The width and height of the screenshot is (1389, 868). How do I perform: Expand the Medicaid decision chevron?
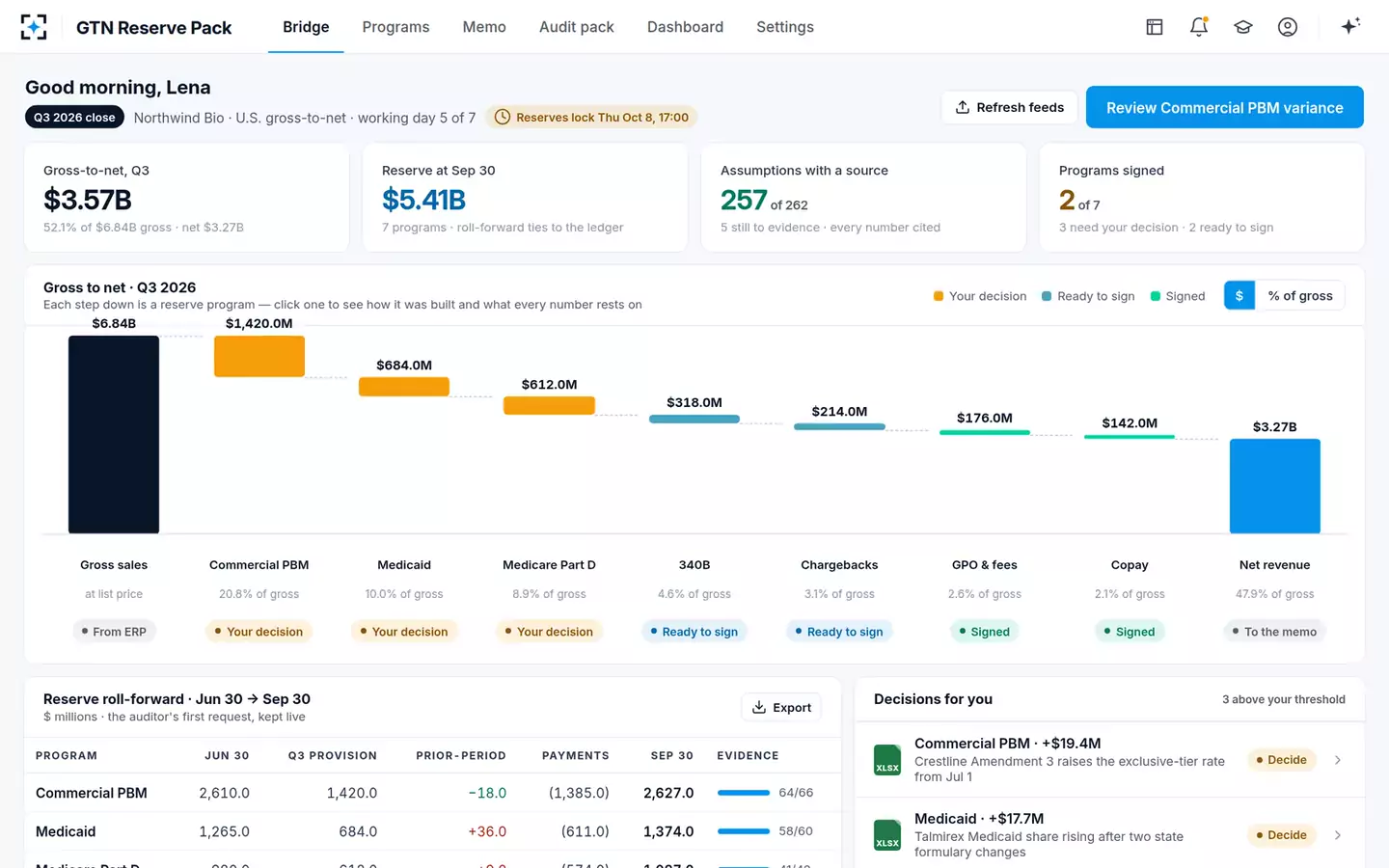coord(1338,835)
